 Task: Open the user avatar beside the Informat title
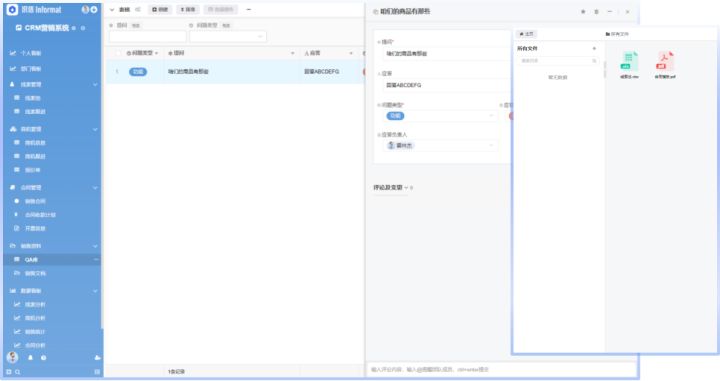[85, 9]
